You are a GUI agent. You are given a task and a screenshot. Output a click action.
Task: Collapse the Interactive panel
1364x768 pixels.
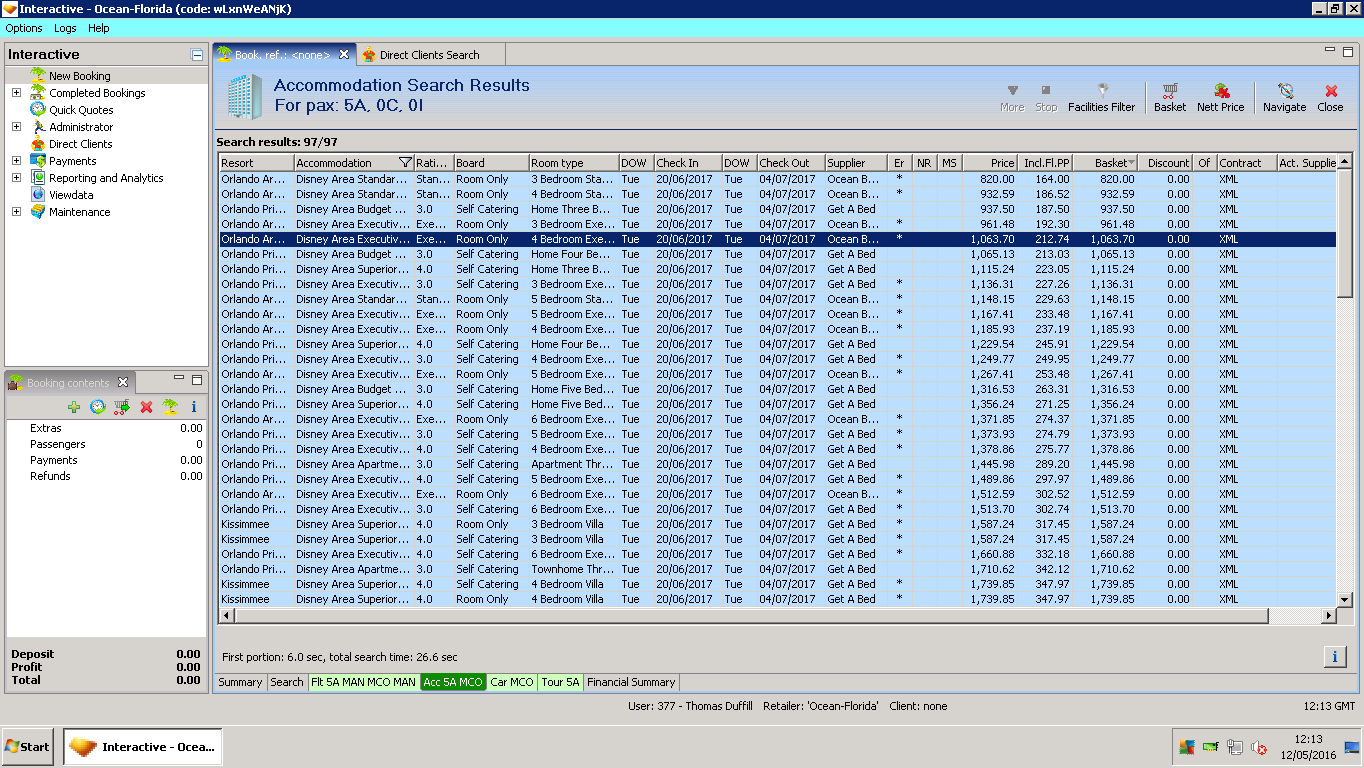(197, 55)
